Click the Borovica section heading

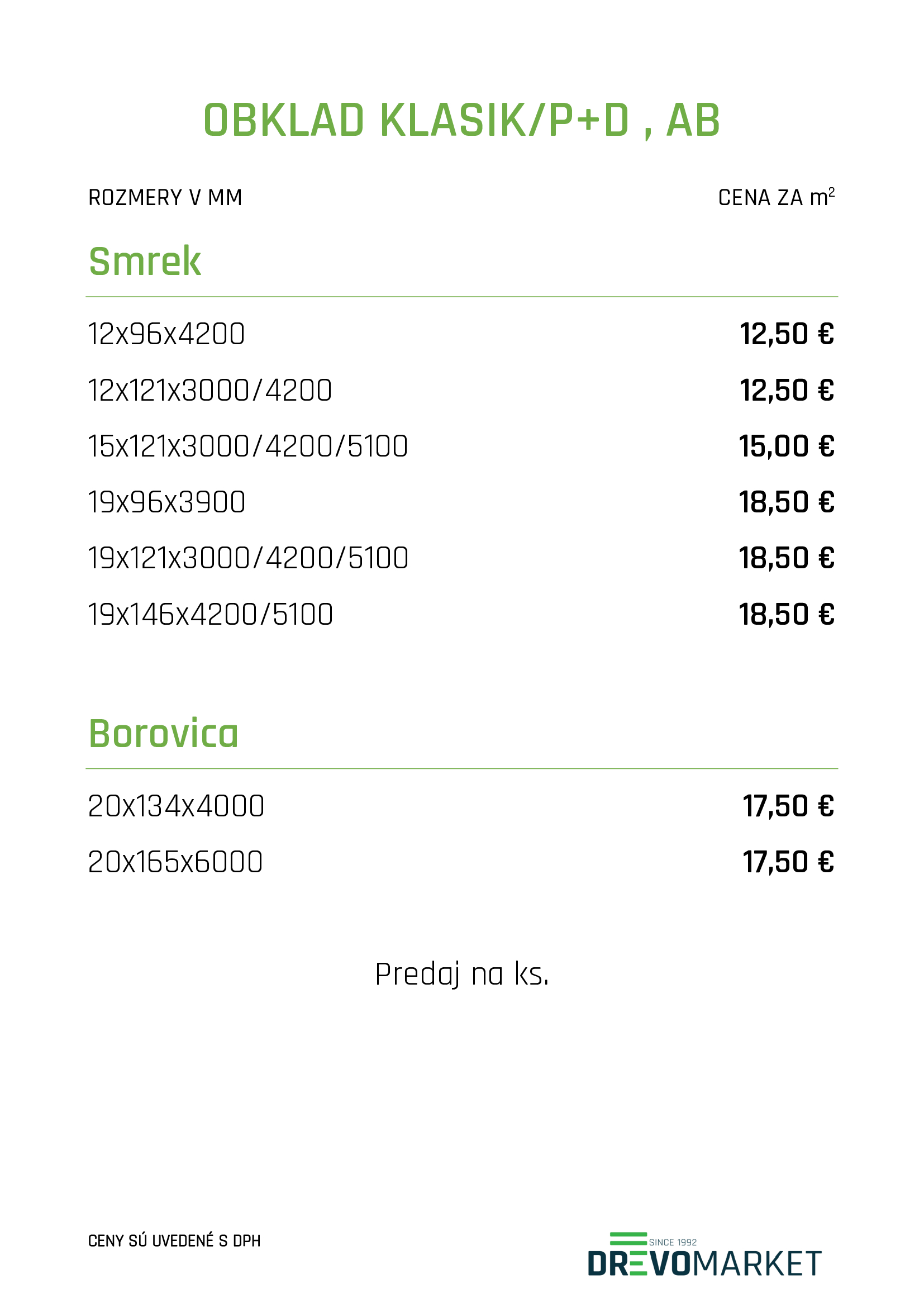click(x=163, y=733)
